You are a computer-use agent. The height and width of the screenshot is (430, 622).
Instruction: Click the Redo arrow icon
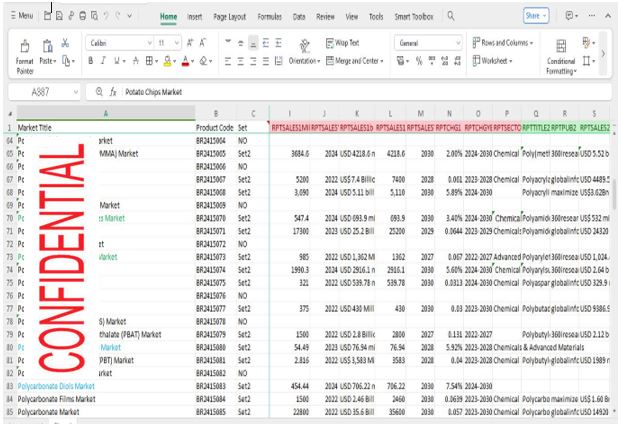coord(118,16)
